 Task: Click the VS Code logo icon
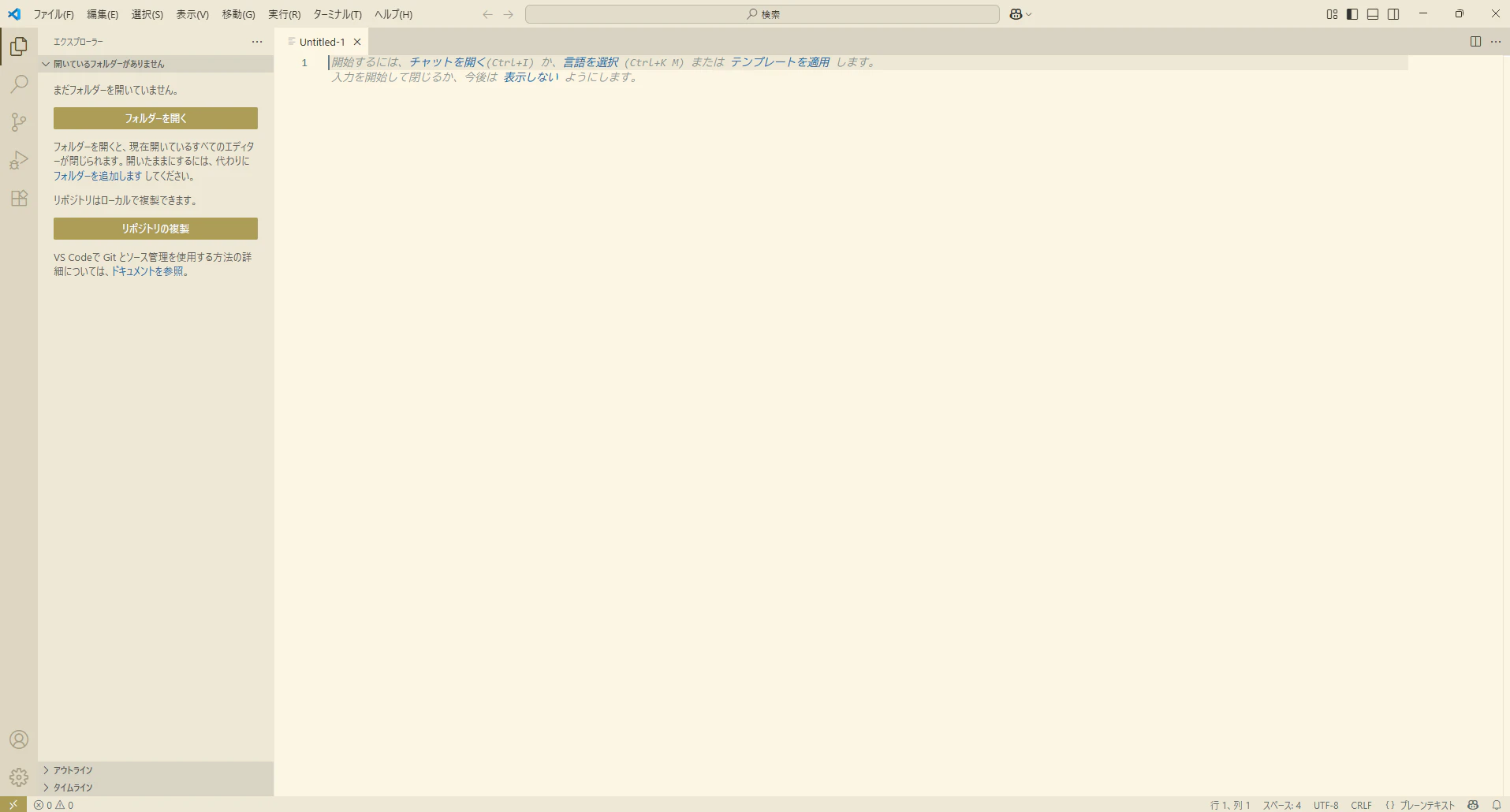pyautogui.click(x=14, y=14)
